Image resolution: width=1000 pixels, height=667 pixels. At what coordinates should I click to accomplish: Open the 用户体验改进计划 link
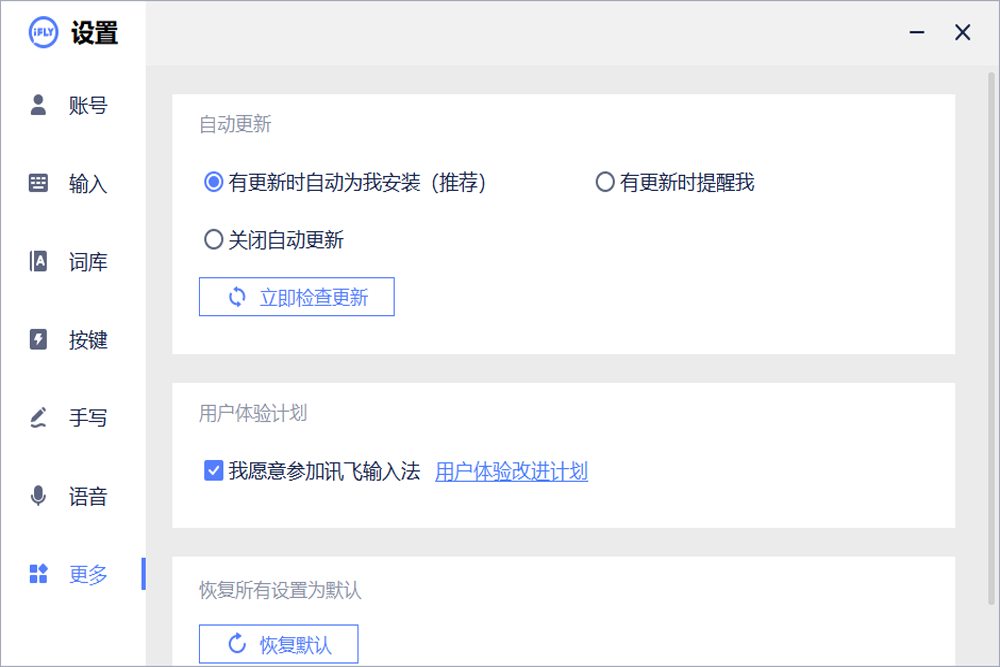511,472
